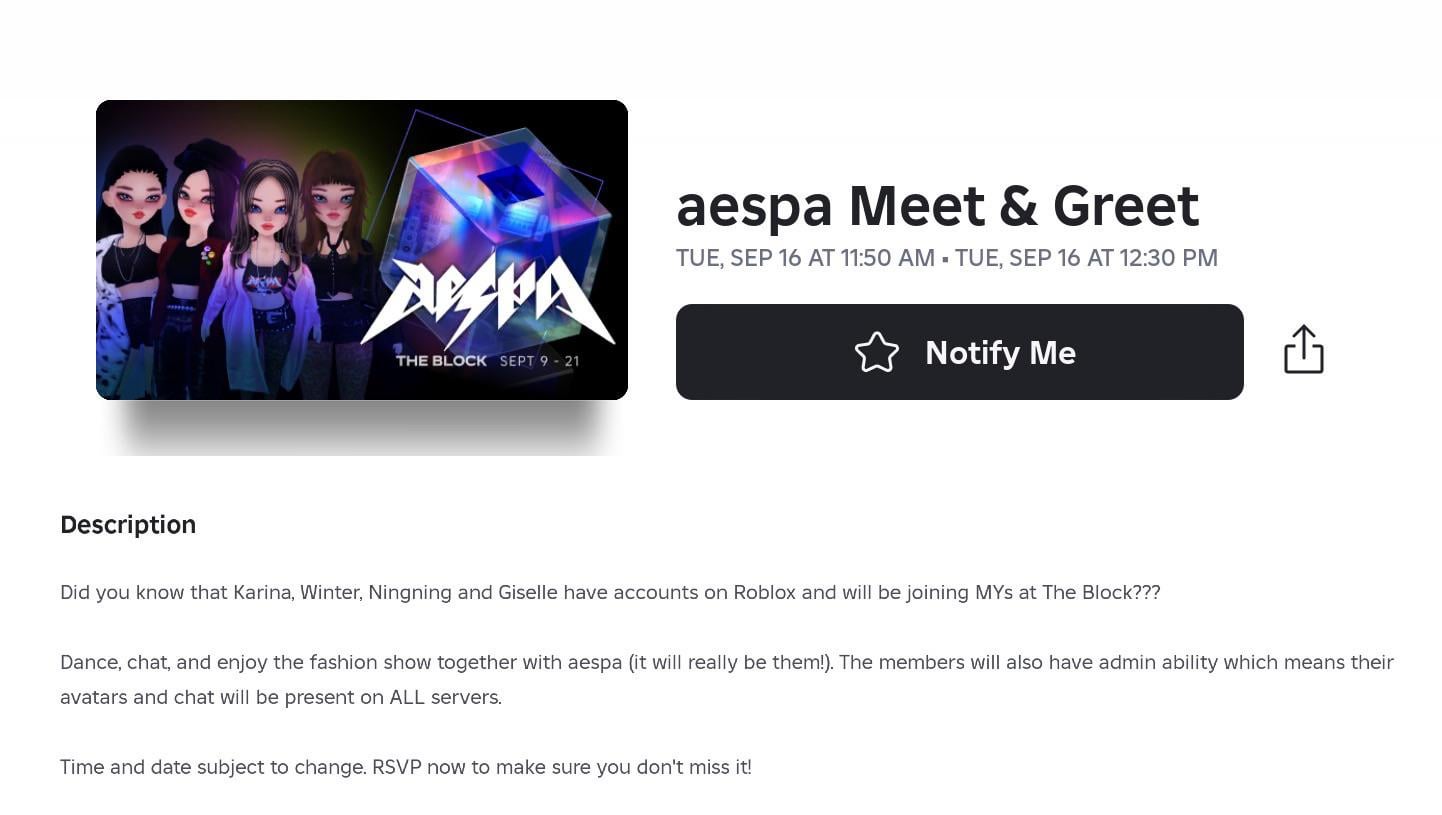Viewport: 1442px width, 815px height.
Task: Click the Description heading
Action: coord(128,525)
